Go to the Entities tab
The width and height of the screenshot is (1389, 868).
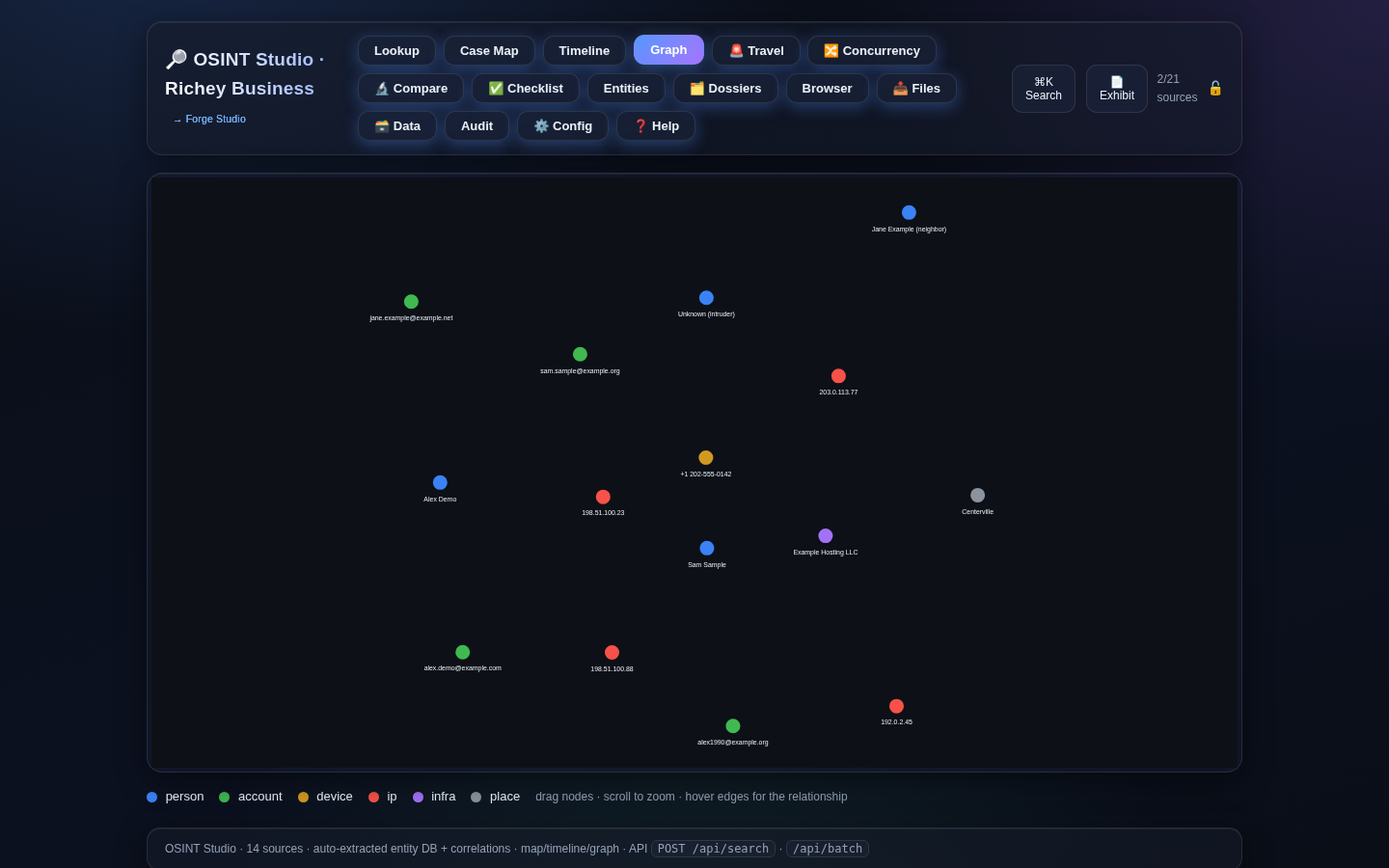point(626,89)
